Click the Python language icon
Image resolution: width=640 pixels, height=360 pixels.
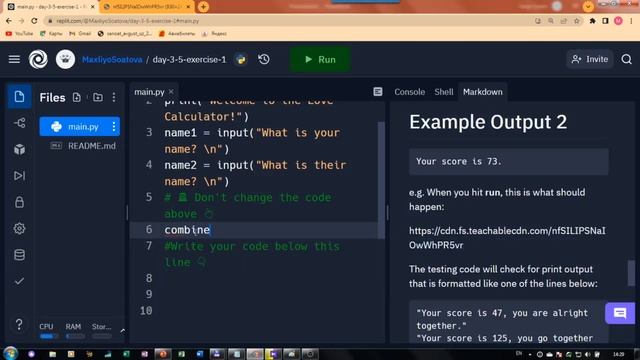coord(241,60)
